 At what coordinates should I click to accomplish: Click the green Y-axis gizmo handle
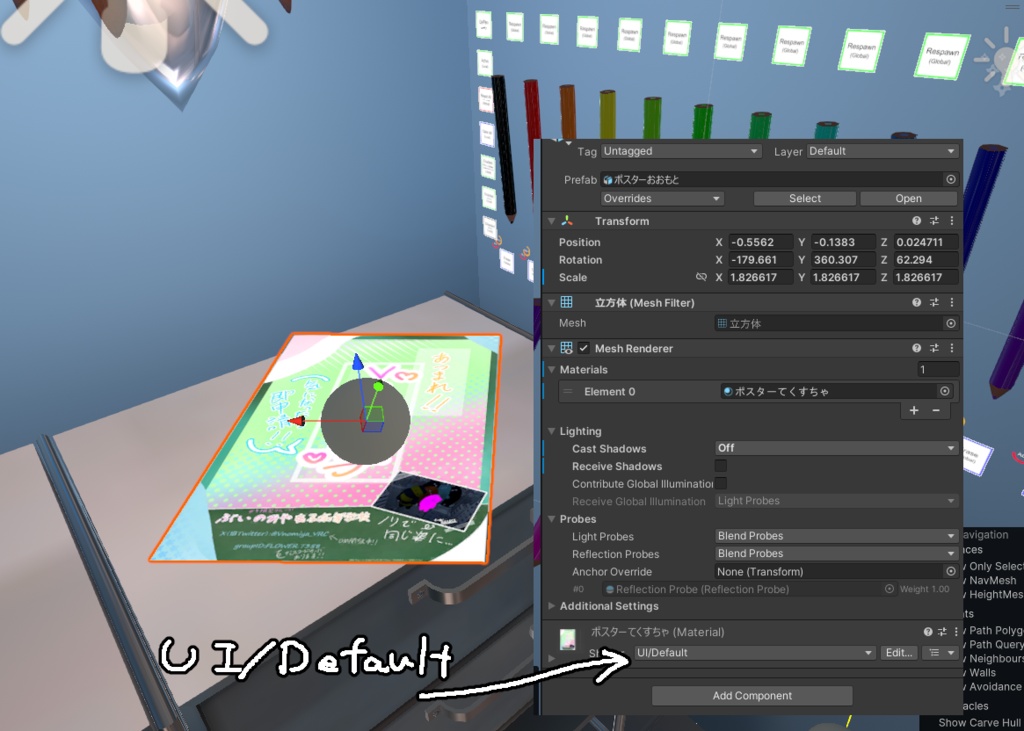(377, 387)
